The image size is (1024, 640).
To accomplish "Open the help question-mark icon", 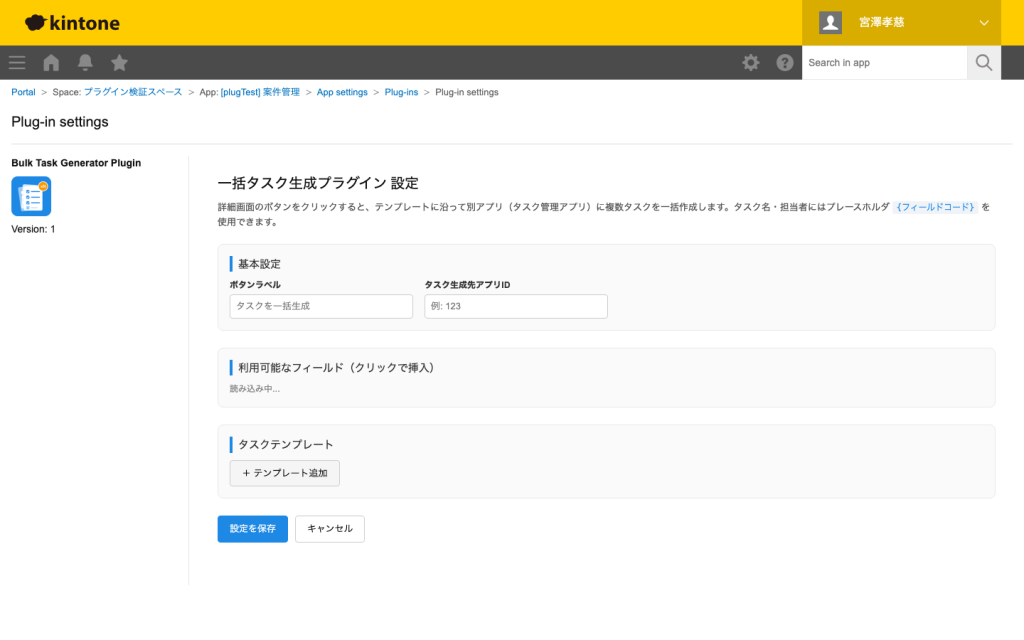I will [x=785, y=62].
